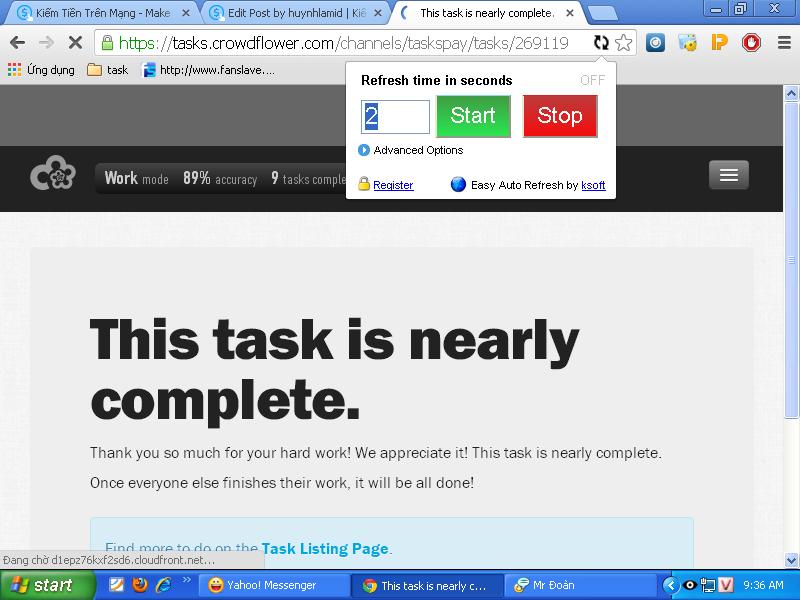Open a new tab with the new-tab button

point(603,14)
